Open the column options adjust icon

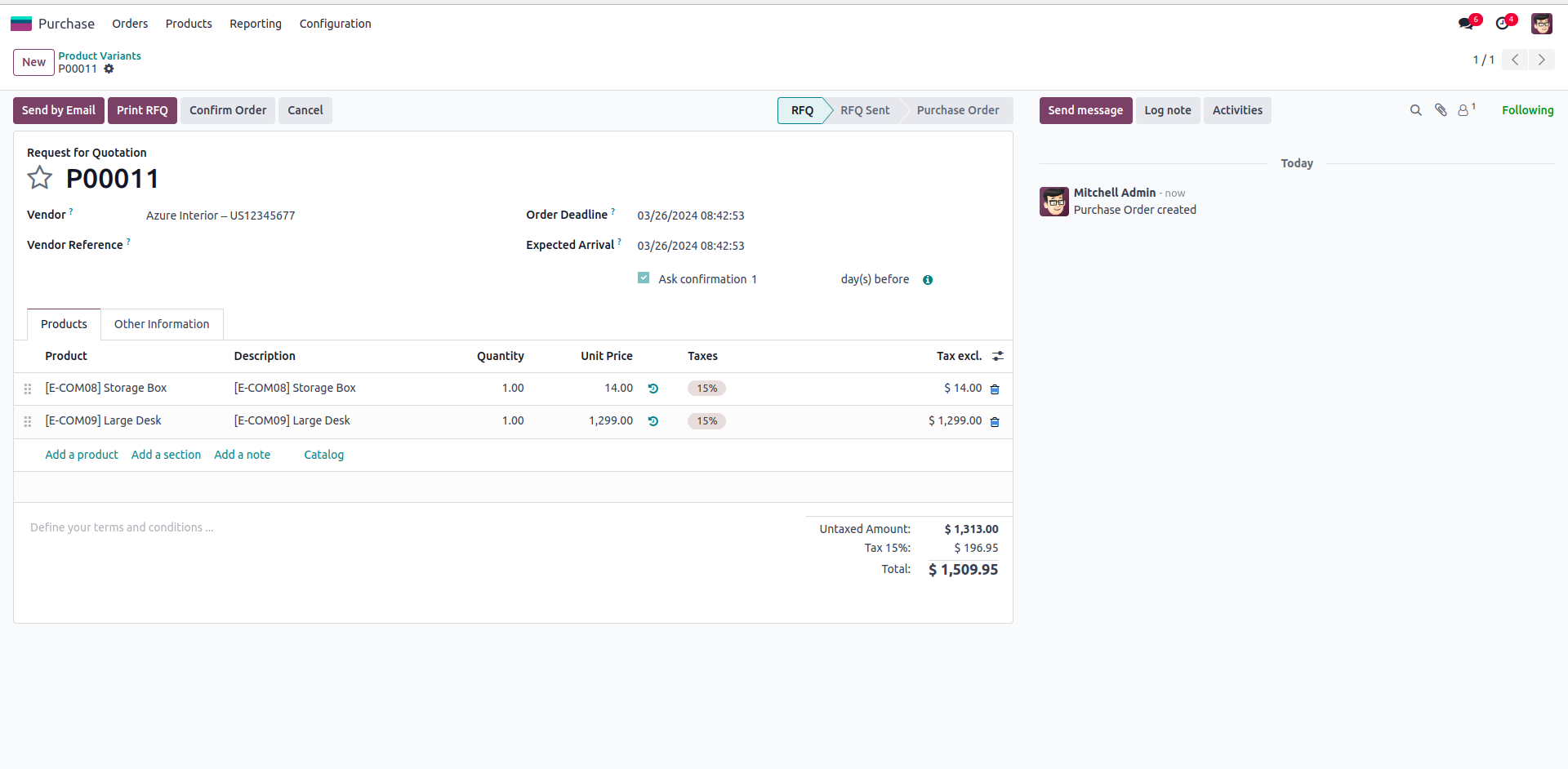[998, 356]
